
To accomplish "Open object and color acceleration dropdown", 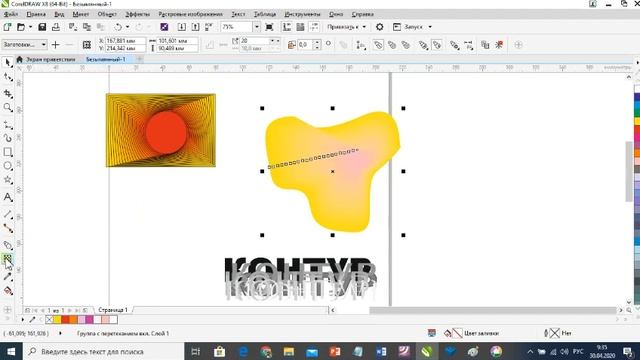I will coord(424,44).
